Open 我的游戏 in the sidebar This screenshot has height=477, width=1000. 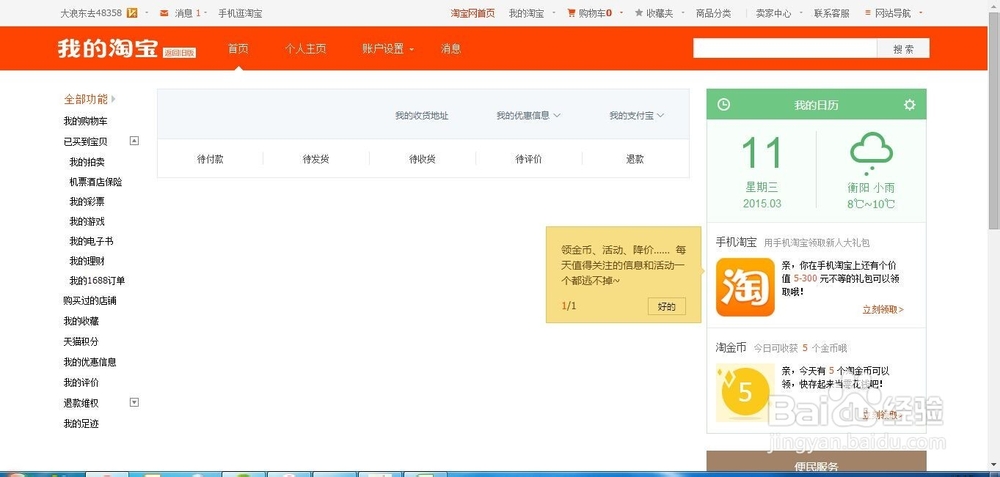coord(87,221)
